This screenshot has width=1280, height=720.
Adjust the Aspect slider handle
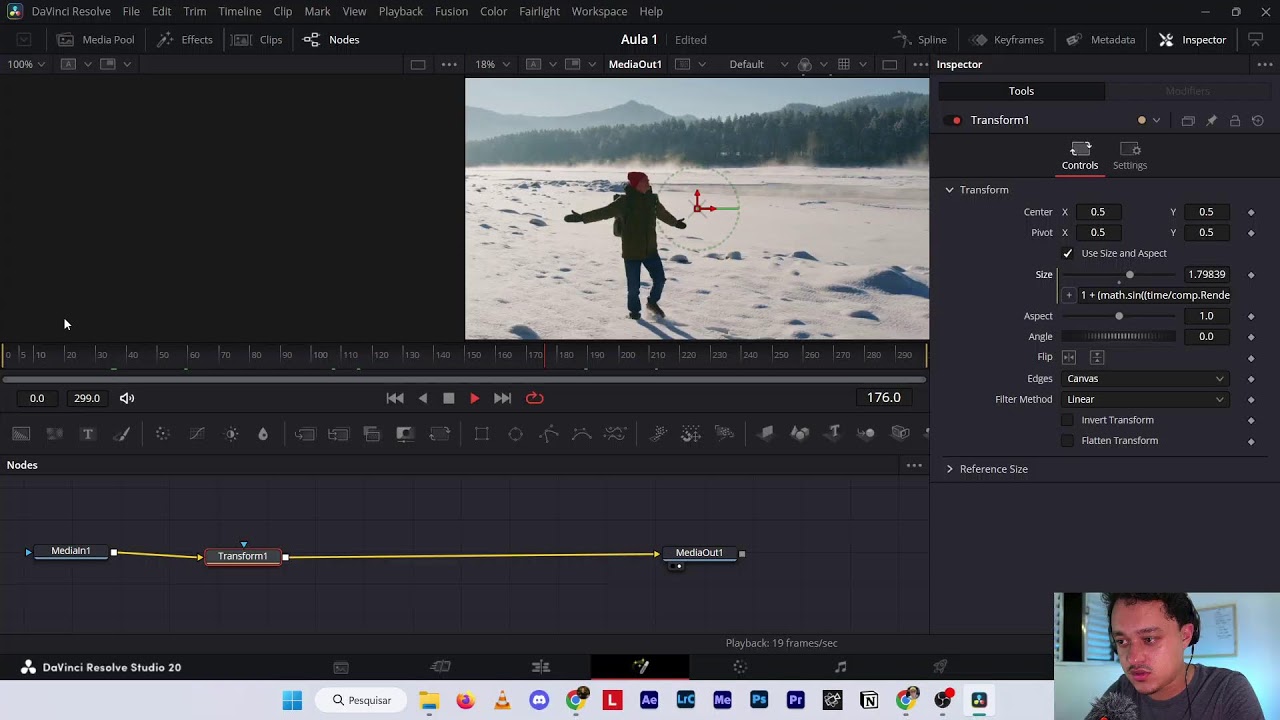[x=1119, y=316]
